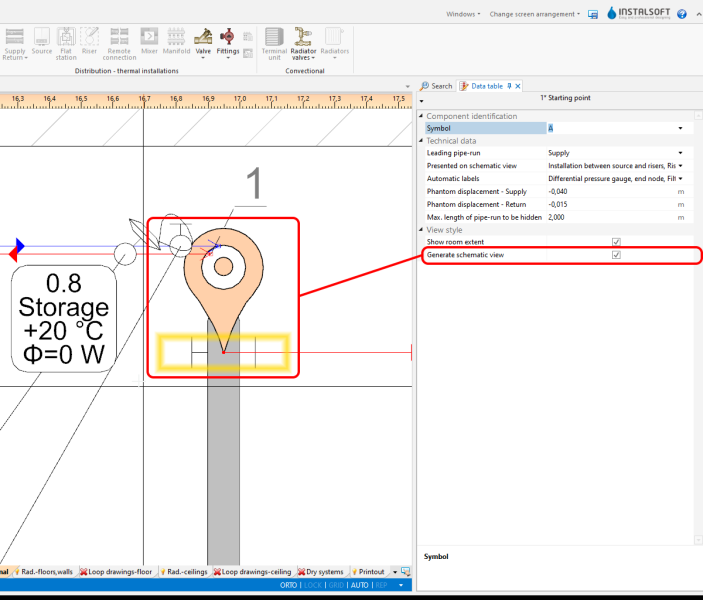Open the Leading pipe-run dropdown

(x=680, y=153)
